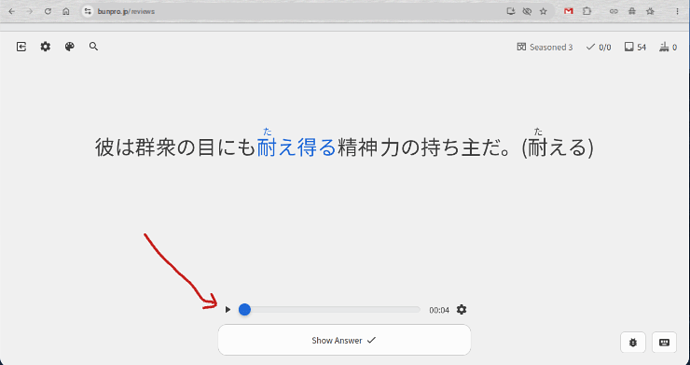The height and width of the screenshot is (365, 690).
Task: Click the ghost reviews counter showing 0
Action: (668, 47)
